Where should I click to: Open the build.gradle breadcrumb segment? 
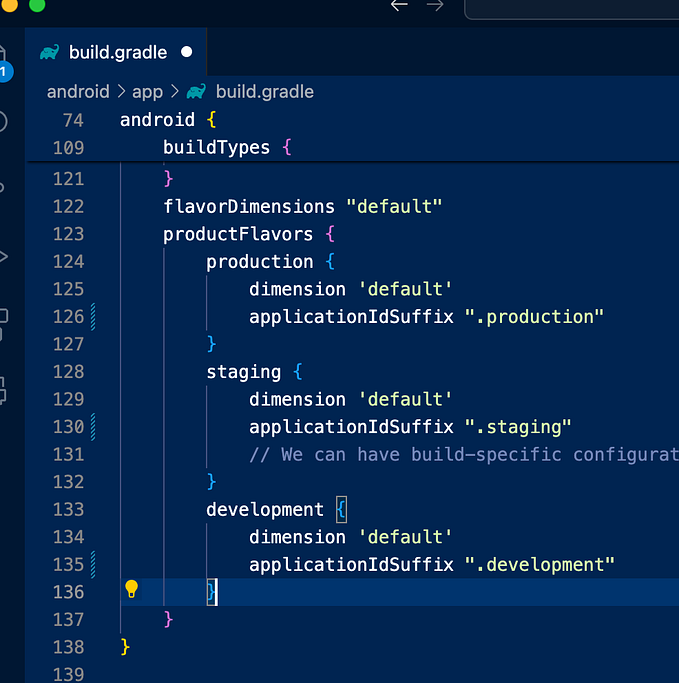click(265, 92)
